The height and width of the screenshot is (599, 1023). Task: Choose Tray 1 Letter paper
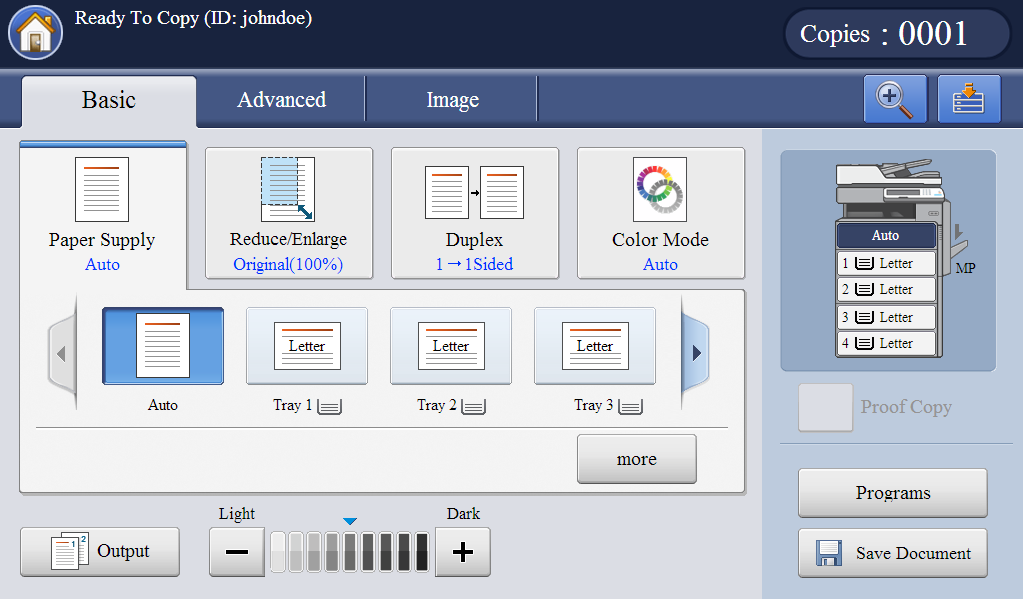pyautogui.click(x=307, y=346)
